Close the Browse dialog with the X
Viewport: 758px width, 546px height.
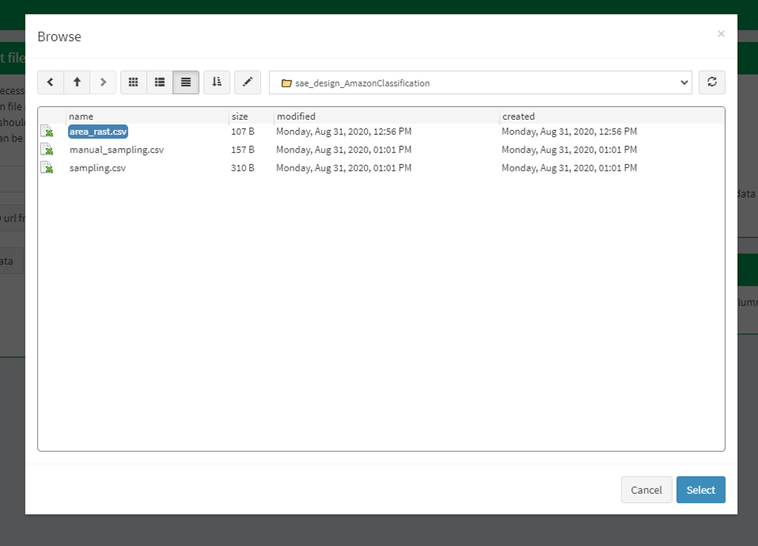click(x=720, y=34)
